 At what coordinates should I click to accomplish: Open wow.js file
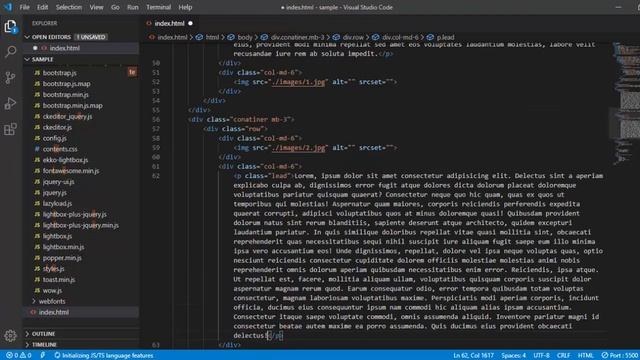[x=52, y=290]
